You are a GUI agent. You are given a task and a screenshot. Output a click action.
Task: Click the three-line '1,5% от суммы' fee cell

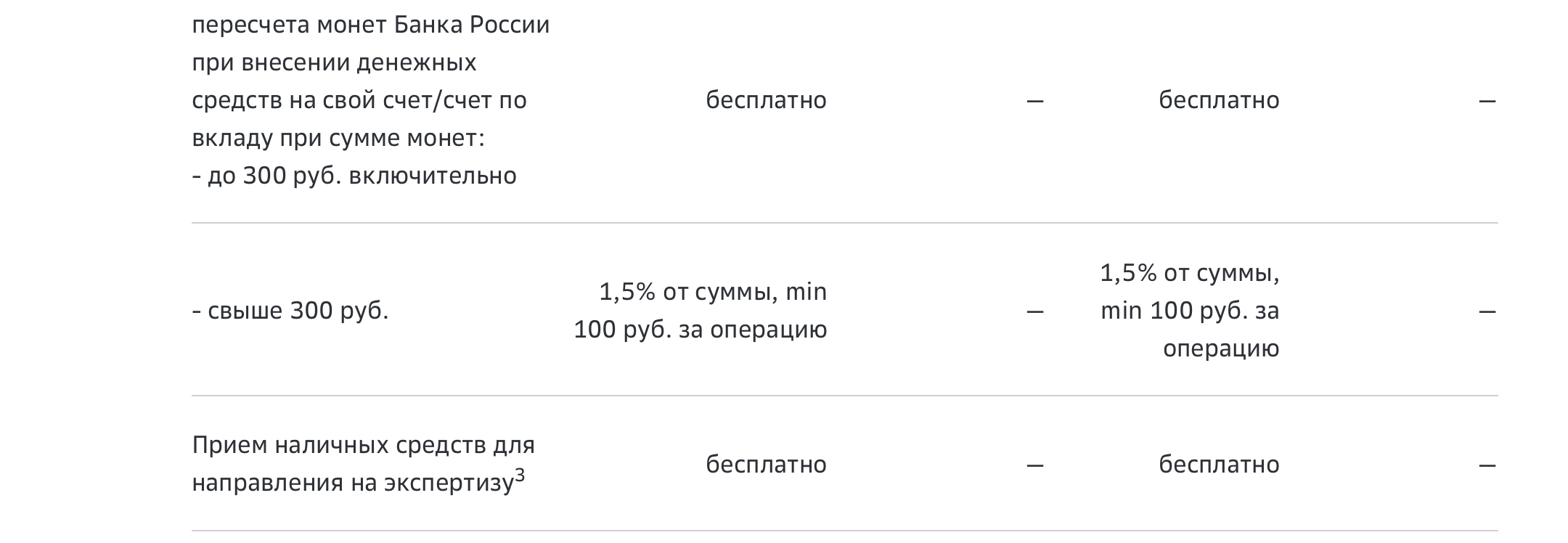click(x=1190, y=311)
